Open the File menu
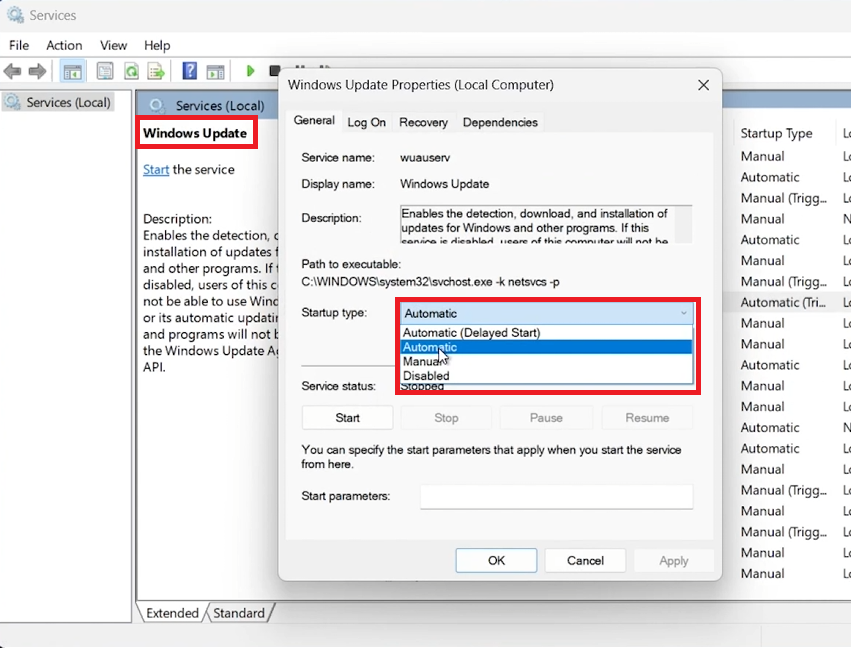The width and height of the screenshot is (851, 648). [x=19, y=46]
